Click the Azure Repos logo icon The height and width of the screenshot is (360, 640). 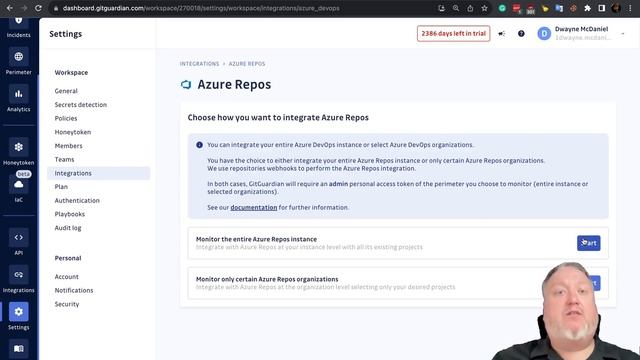click(x=186, y=84)
